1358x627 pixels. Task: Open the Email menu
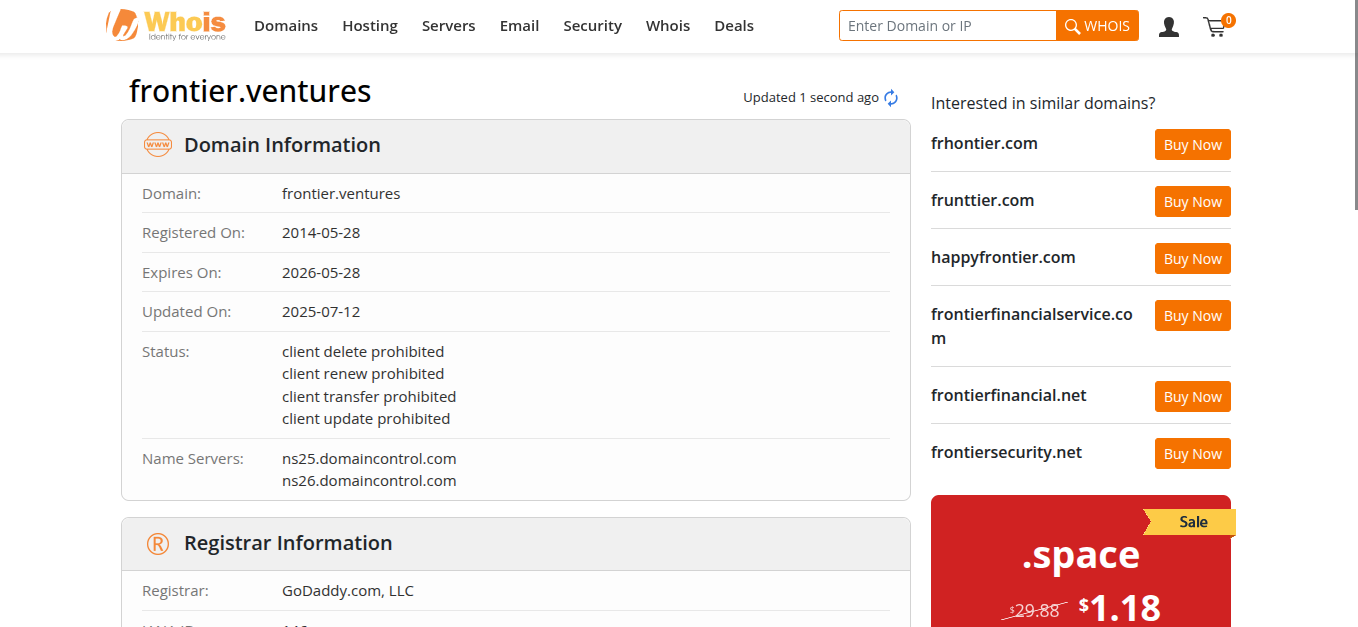tap(519, 26)
